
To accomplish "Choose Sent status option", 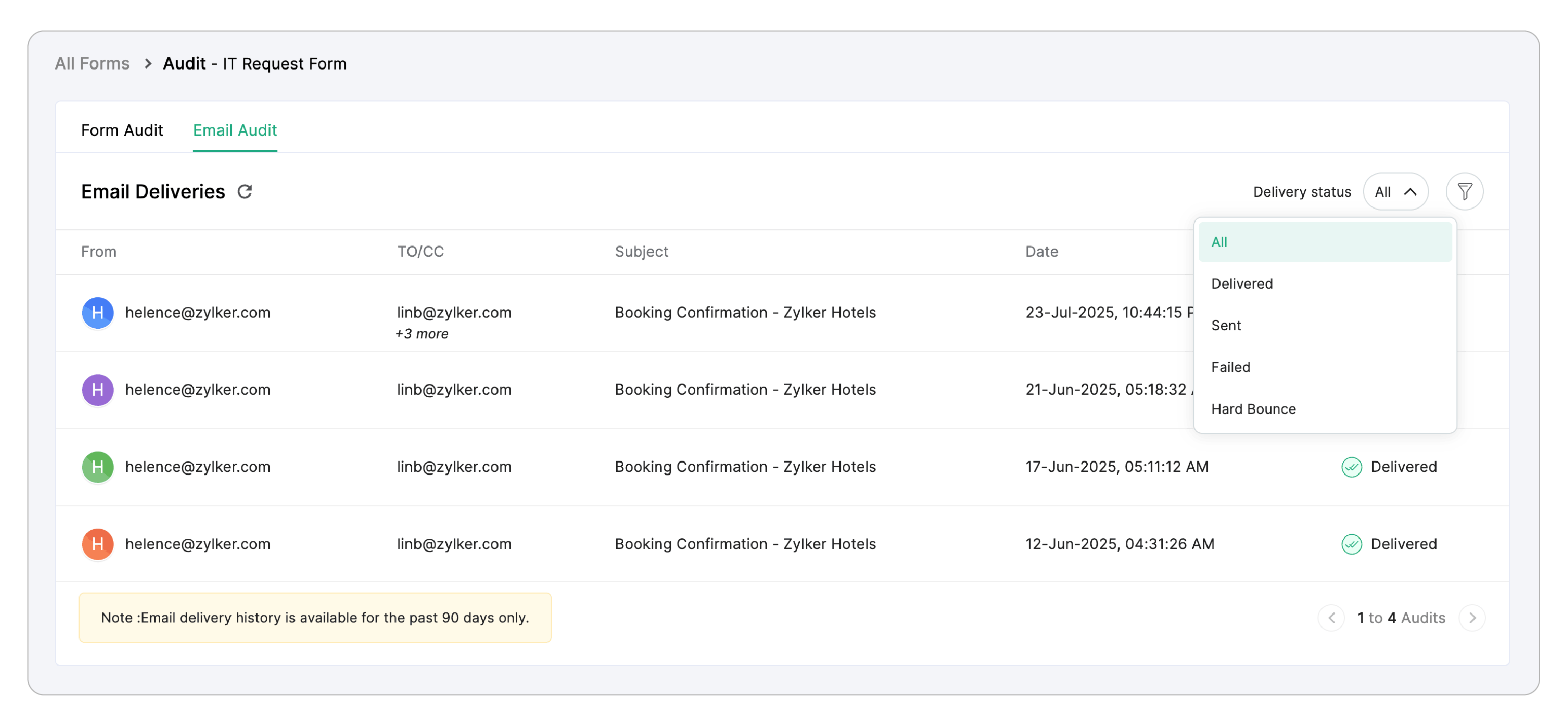I will [x=1325, y=326].
